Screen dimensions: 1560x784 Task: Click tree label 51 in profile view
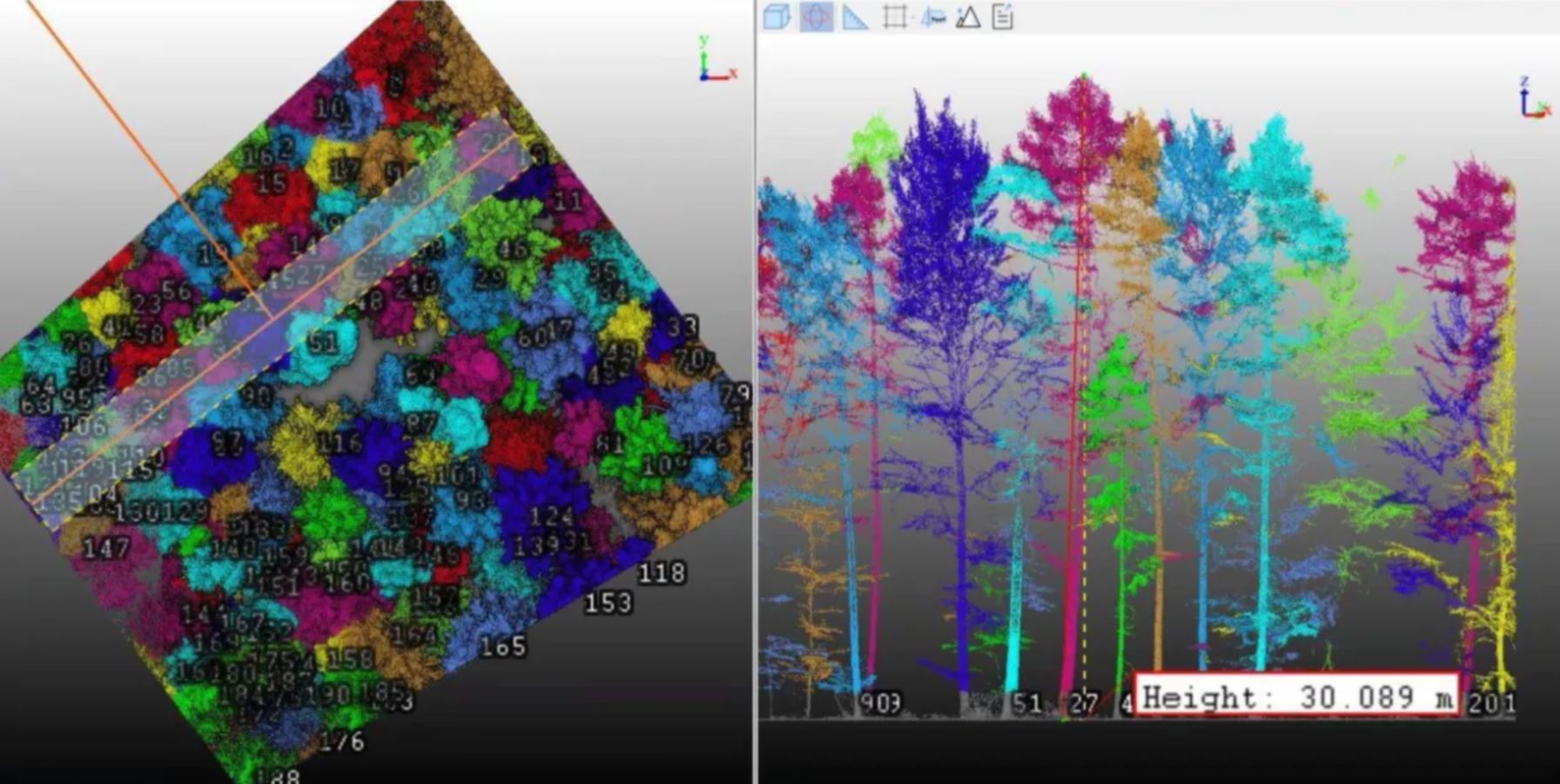(1026, 702)
